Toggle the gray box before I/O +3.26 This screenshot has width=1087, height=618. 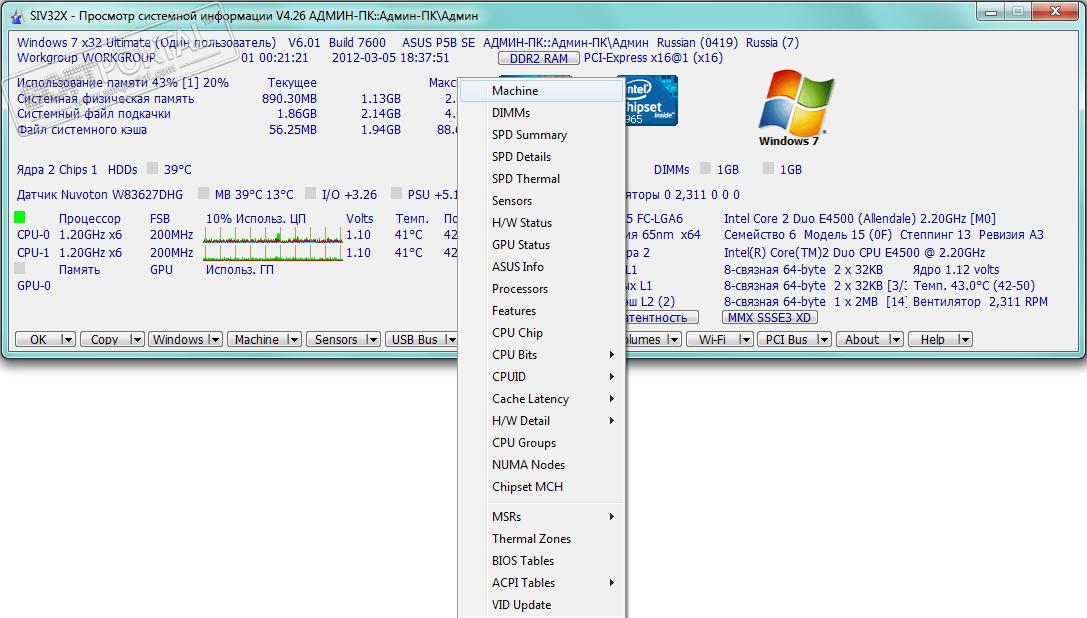(x=311, y=193)
